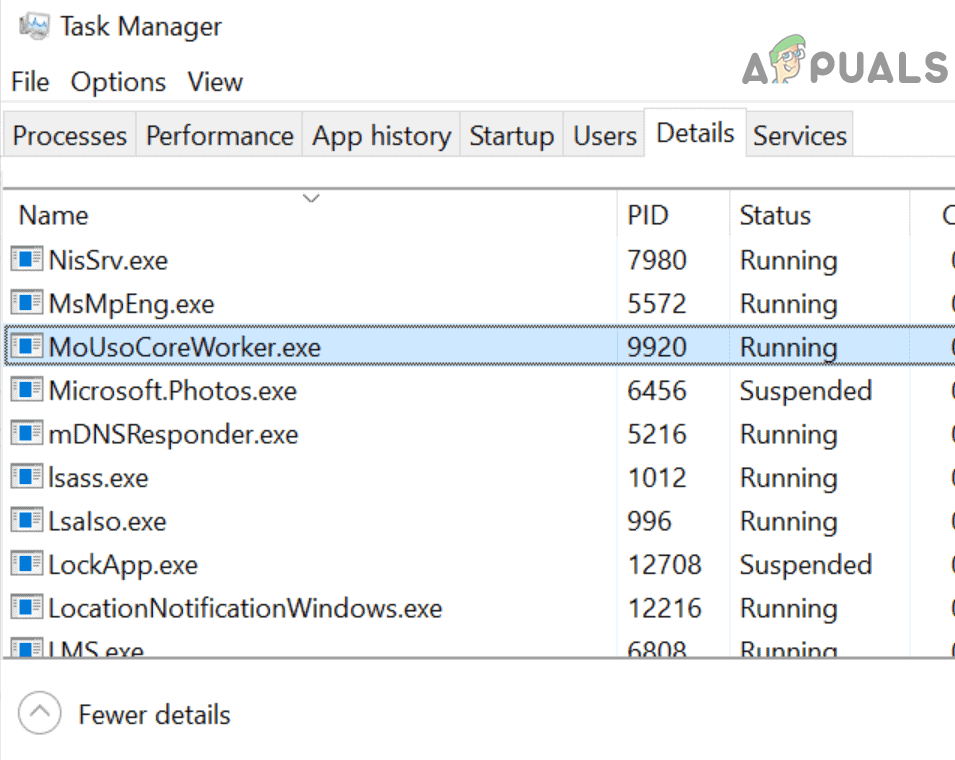Click the lsass.exe process icon
This screenshot has width=955, height=760.
click(26, 477)
